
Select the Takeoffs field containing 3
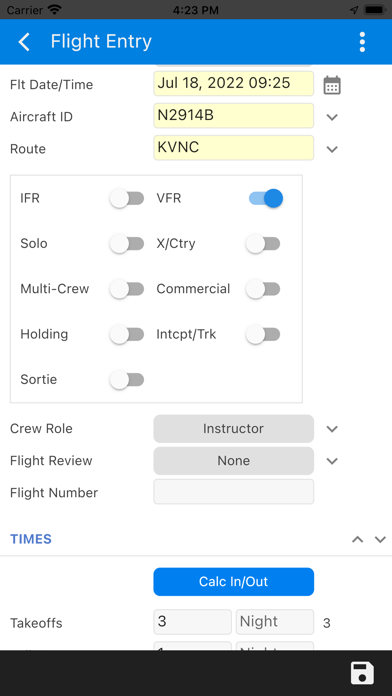[x=193, y=622]
